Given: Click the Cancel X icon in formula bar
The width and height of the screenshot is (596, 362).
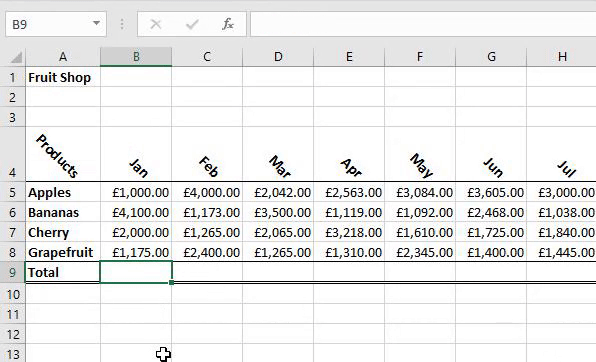Looking at the screenshot, I should tap(156, 24).
